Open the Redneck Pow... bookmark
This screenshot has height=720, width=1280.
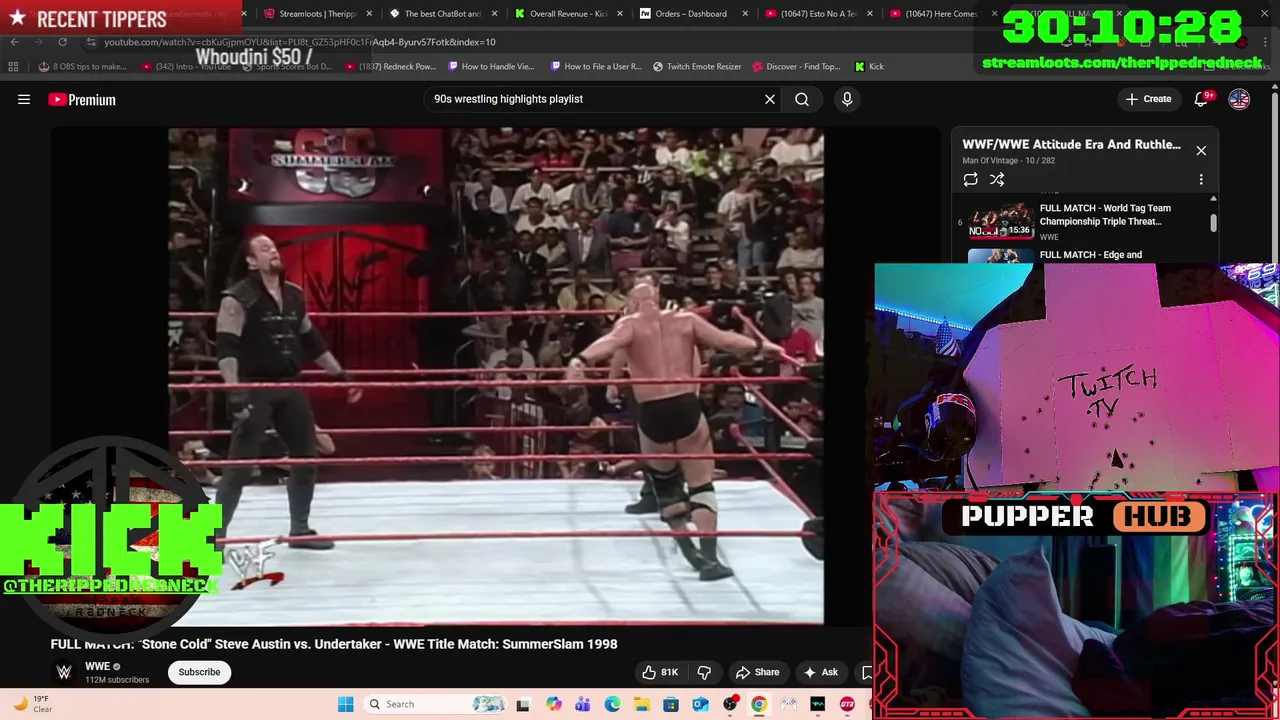[391, 66]
